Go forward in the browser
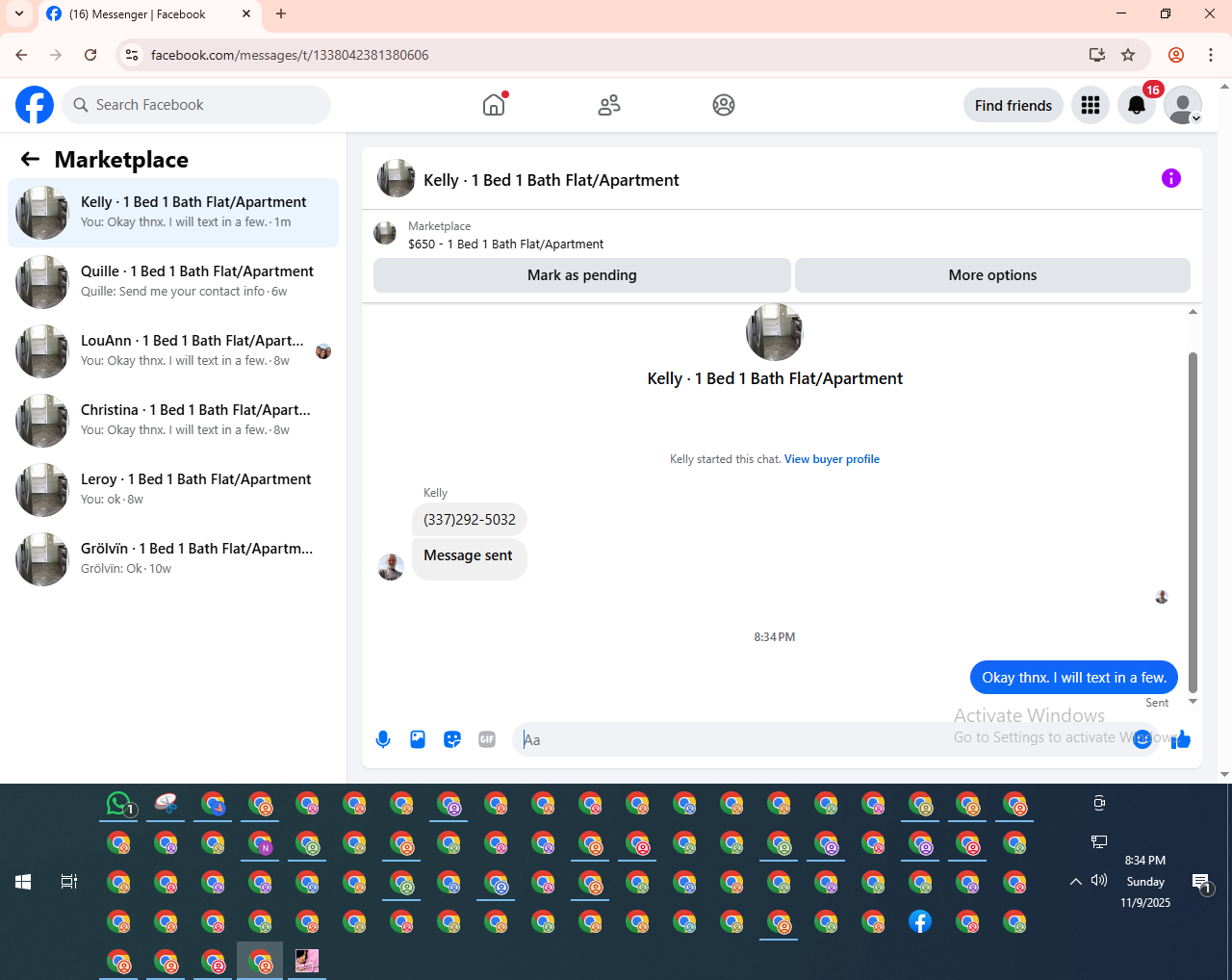Image resolution: width=1232 pixels, height=980 pixels. (56, 55)
